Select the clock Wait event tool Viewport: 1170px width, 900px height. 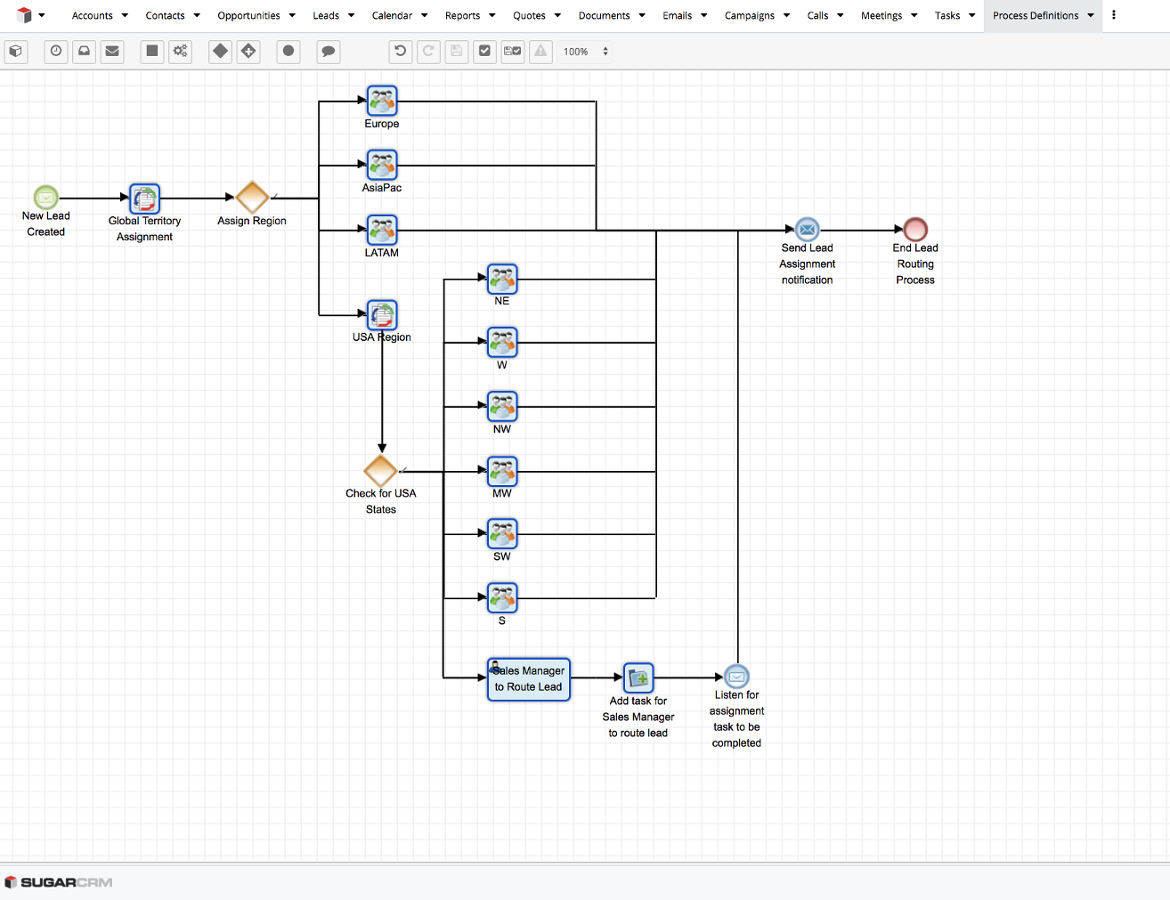click(56, 51)
